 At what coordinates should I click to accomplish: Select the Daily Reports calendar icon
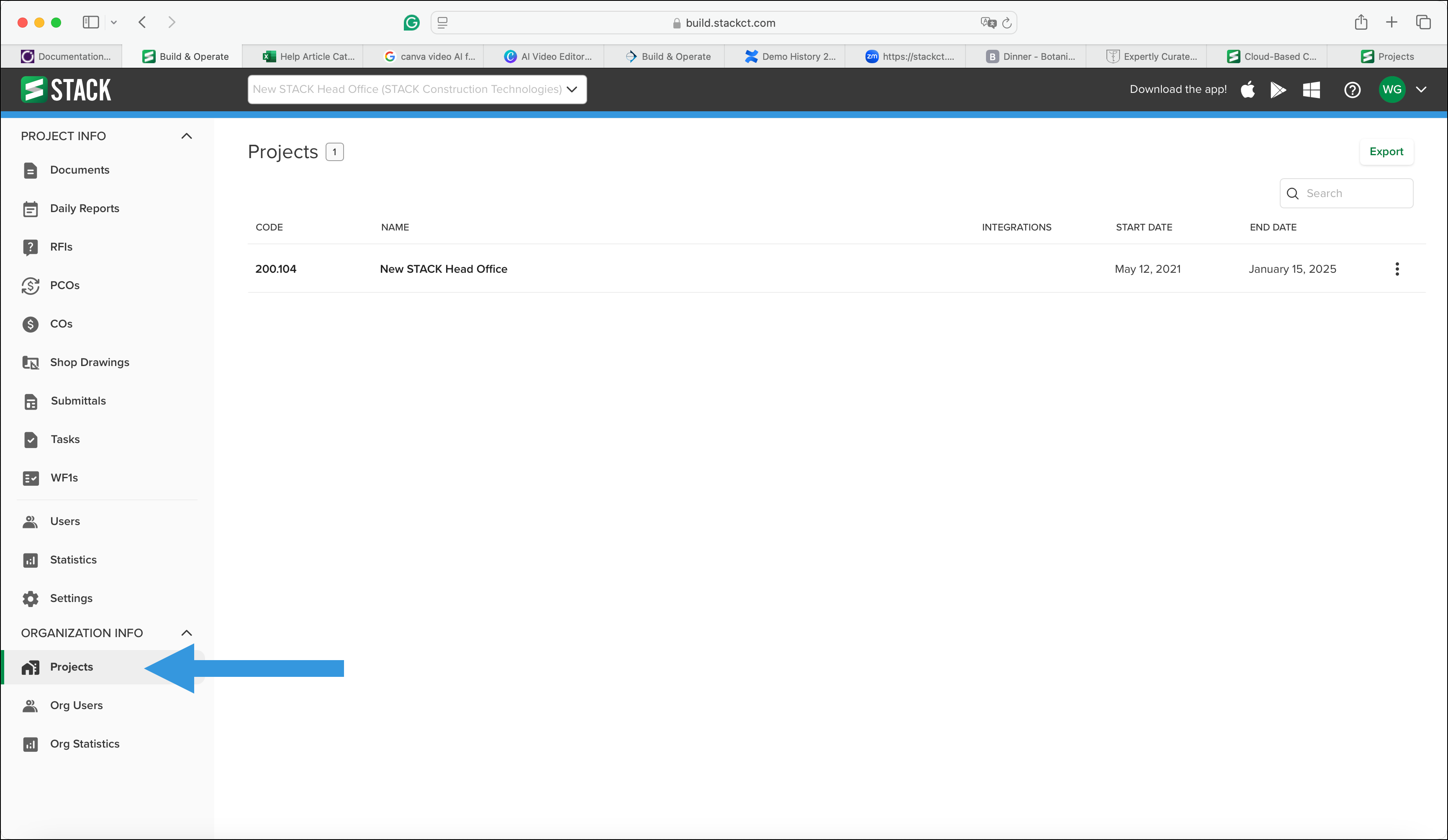click(31, 209)
